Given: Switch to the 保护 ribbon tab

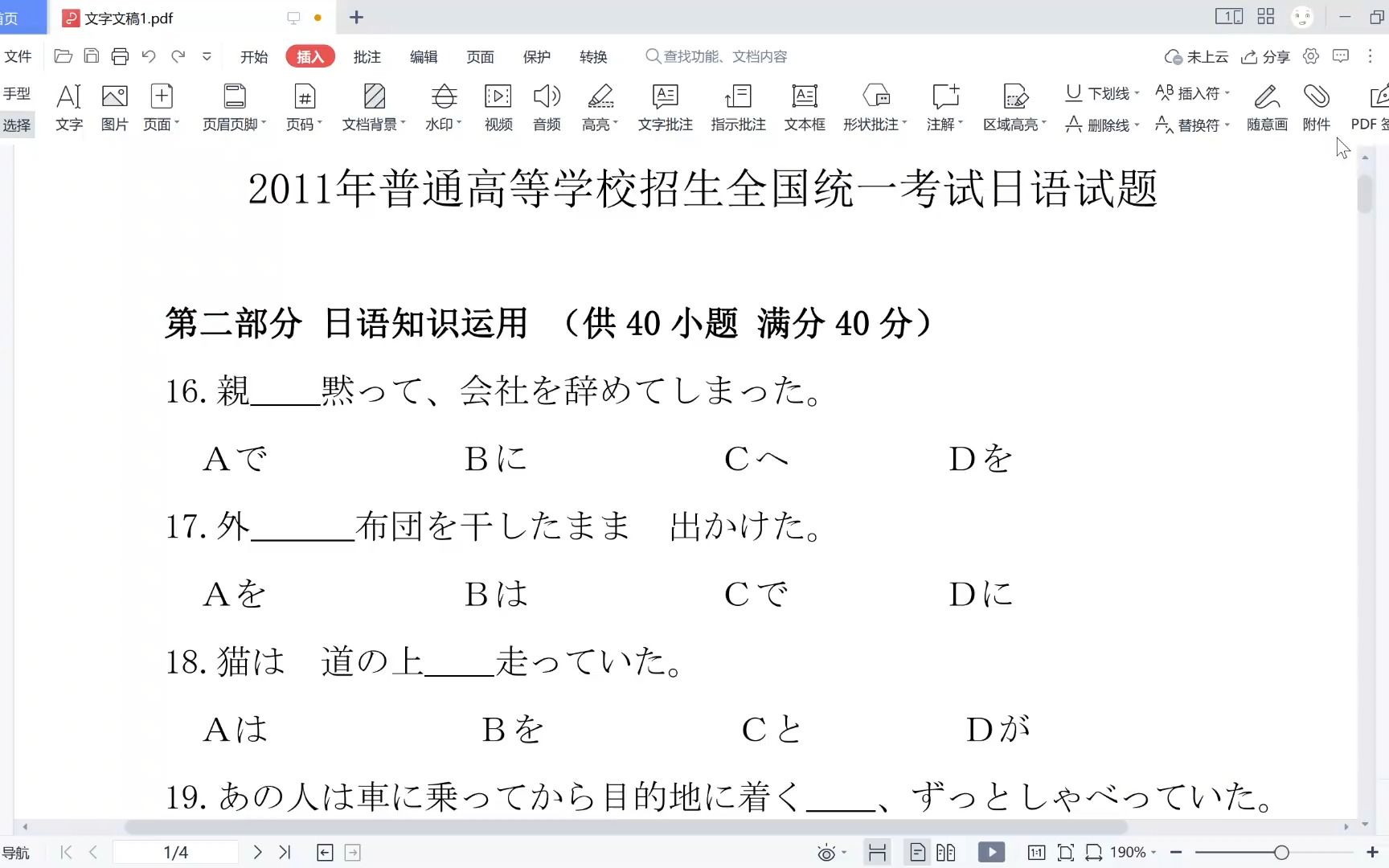Looking at the screenshot, I should [x=536, y=56].
